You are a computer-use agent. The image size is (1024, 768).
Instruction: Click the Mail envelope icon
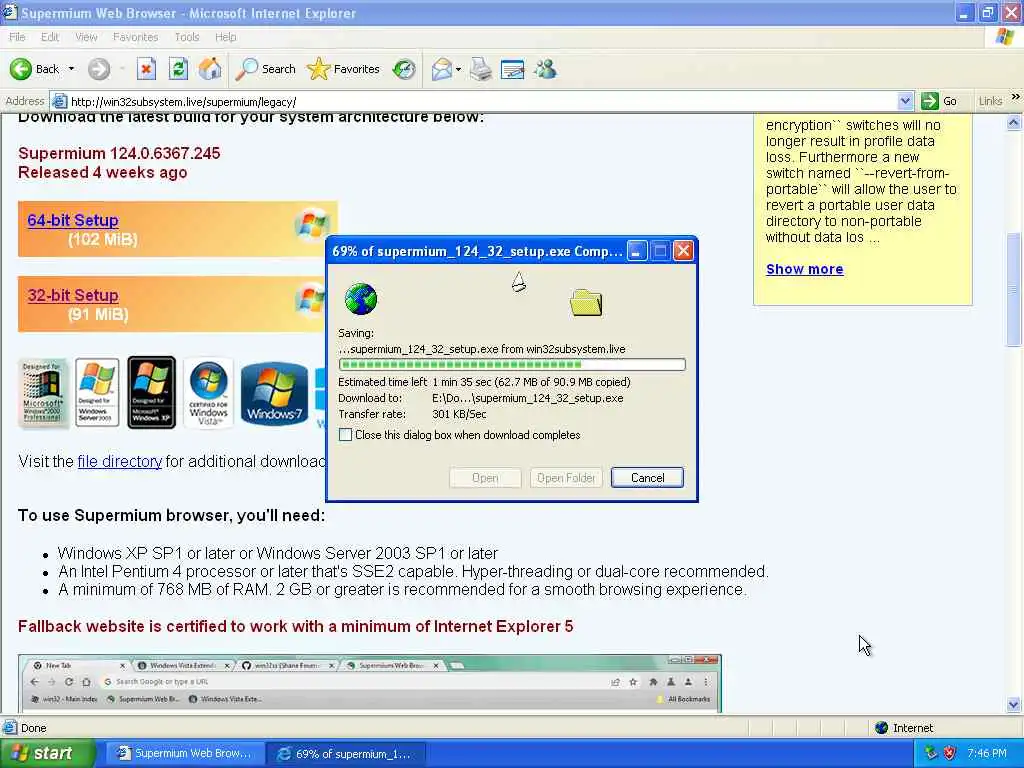pyautogui.click(x=442, y=69)
